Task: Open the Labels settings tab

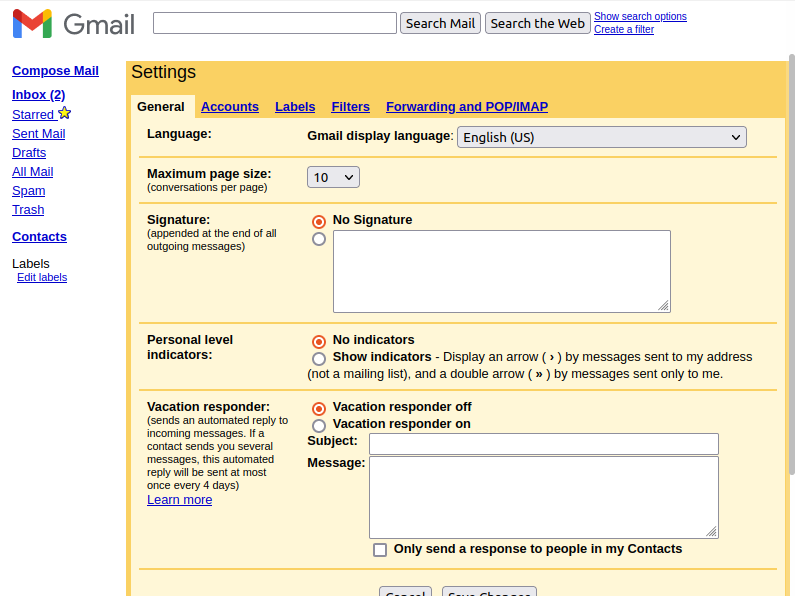Action: (x=295, y=107)
